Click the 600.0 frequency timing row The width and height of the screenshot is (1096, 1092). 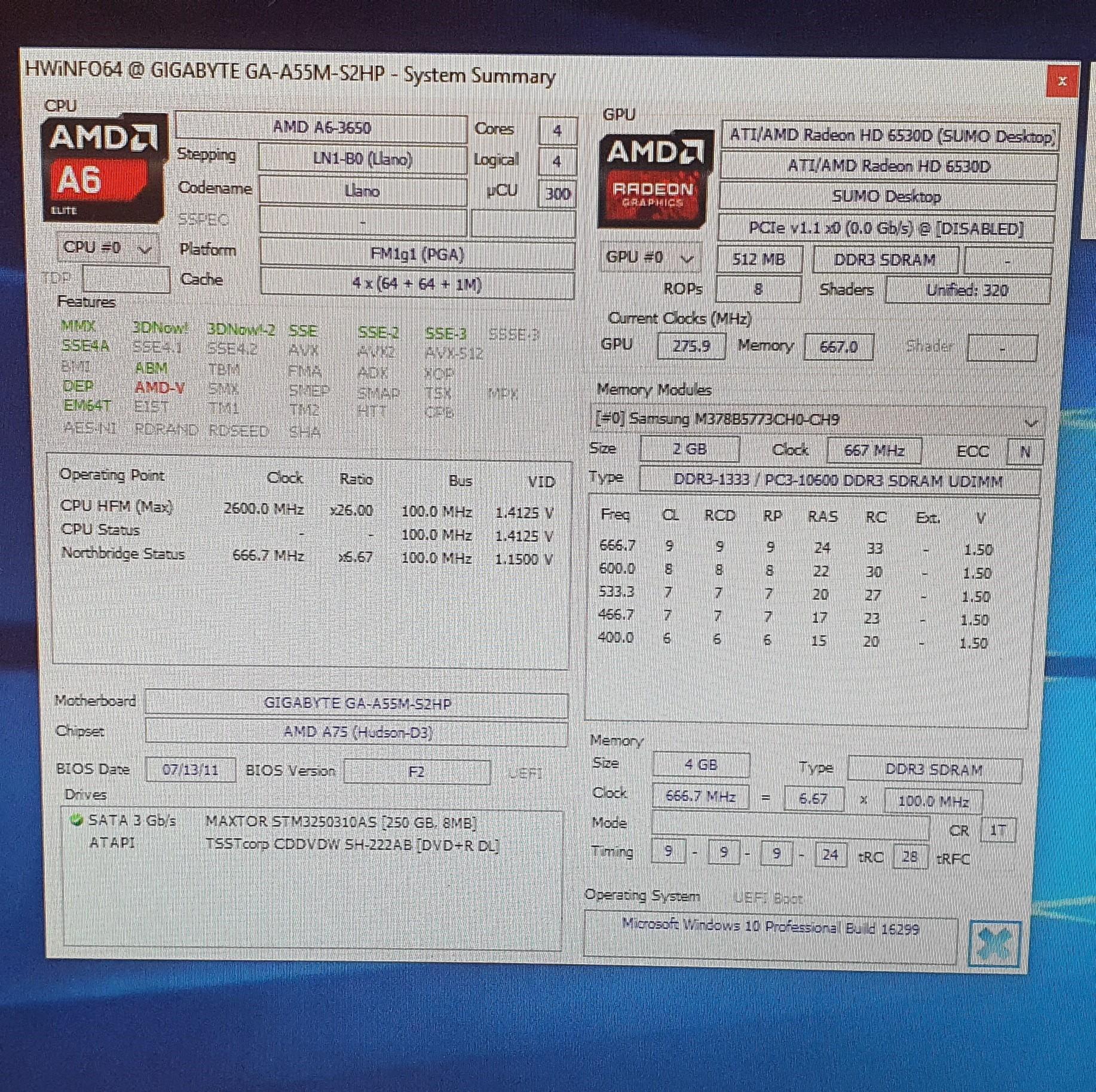click(x=795, y=570)
